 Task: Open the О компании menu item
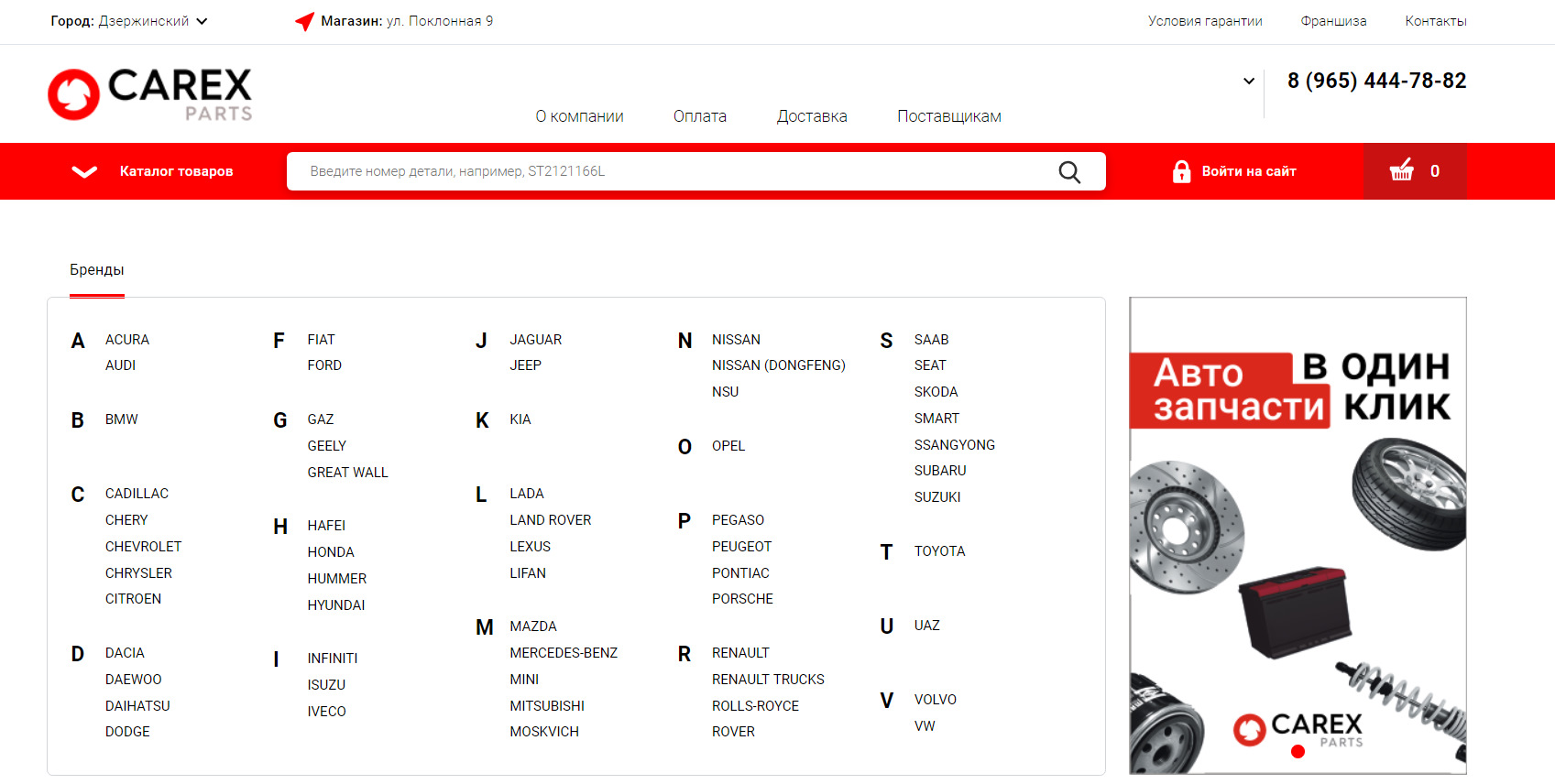point(579,116)
